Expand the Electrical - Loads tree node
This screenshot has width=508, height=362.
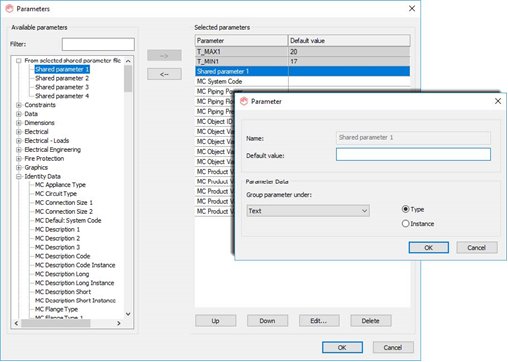19,141
